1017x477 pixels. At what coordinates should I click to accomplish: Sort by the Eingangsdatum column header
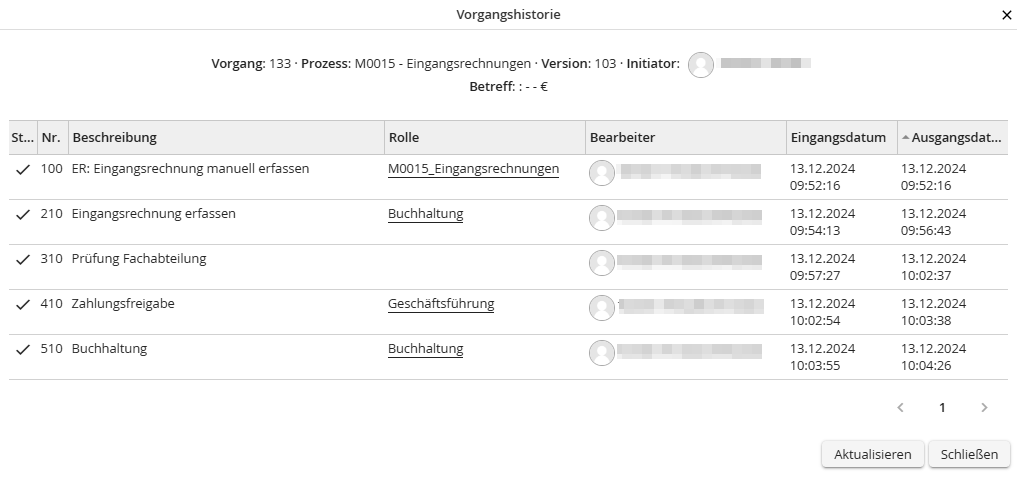tap(842, 138)
